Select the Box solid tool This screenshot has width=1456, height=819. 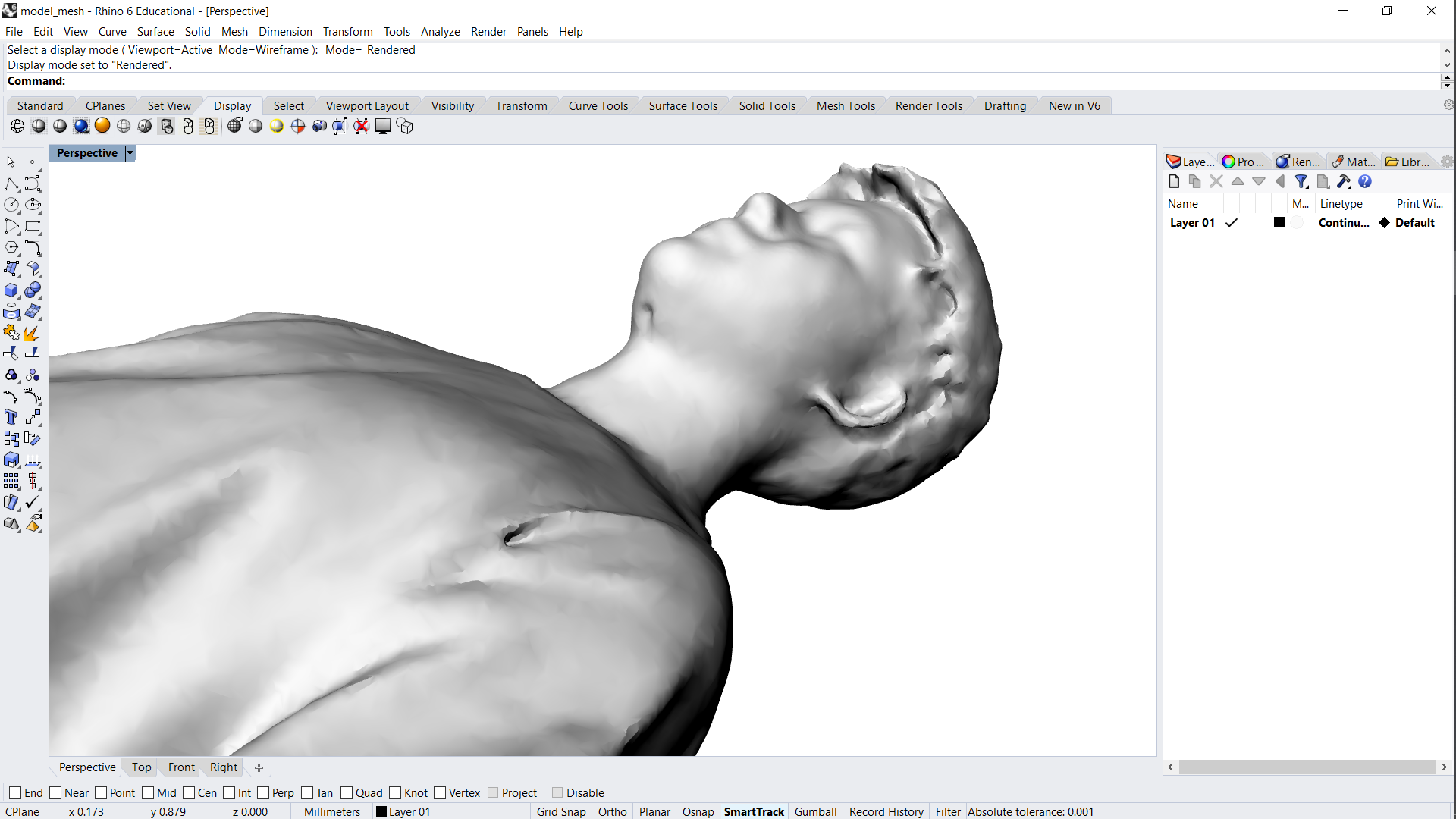tap(11, 290)
